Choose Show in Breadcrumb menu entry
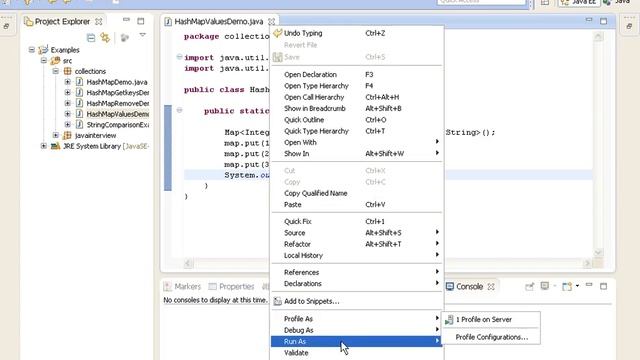Viewport: 640px width, 360px height. 357,108
